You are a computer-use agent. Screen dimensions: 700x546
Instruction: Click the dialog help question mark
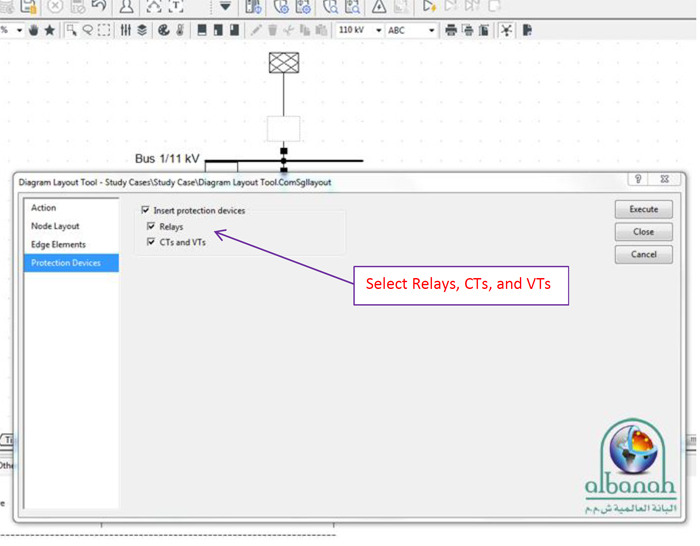click(x=638, y=180)
